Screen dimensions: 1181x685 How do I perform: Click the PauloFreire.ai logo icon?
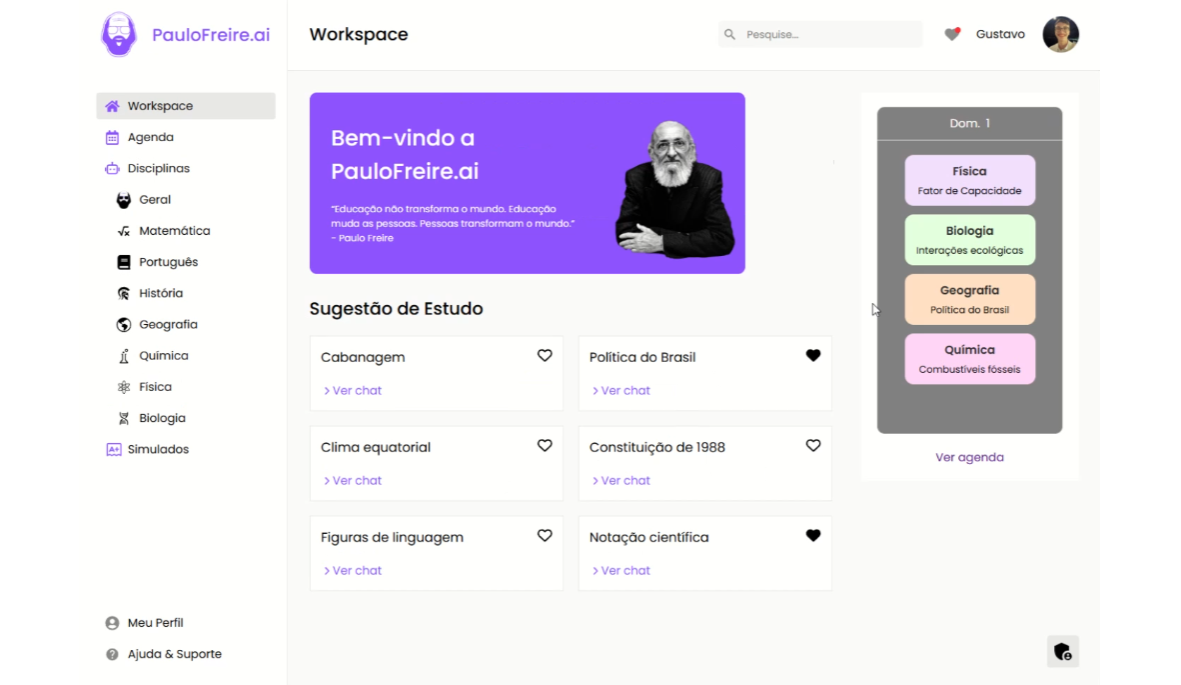click(117, 34)
